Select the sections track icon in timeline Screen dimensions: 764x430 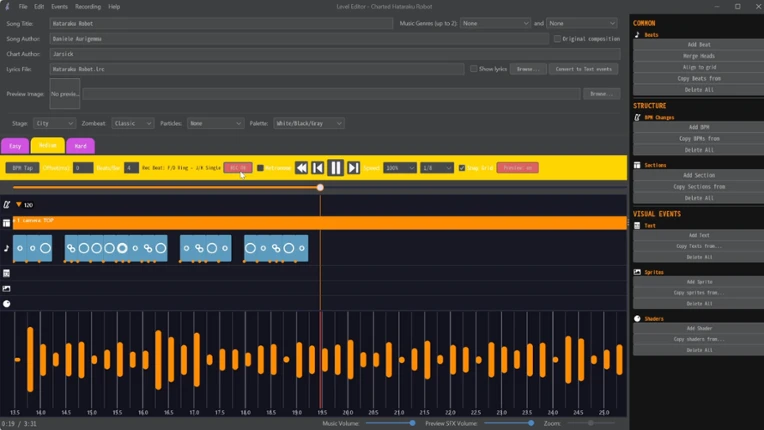pyautogui.click(x=6, y=223)
